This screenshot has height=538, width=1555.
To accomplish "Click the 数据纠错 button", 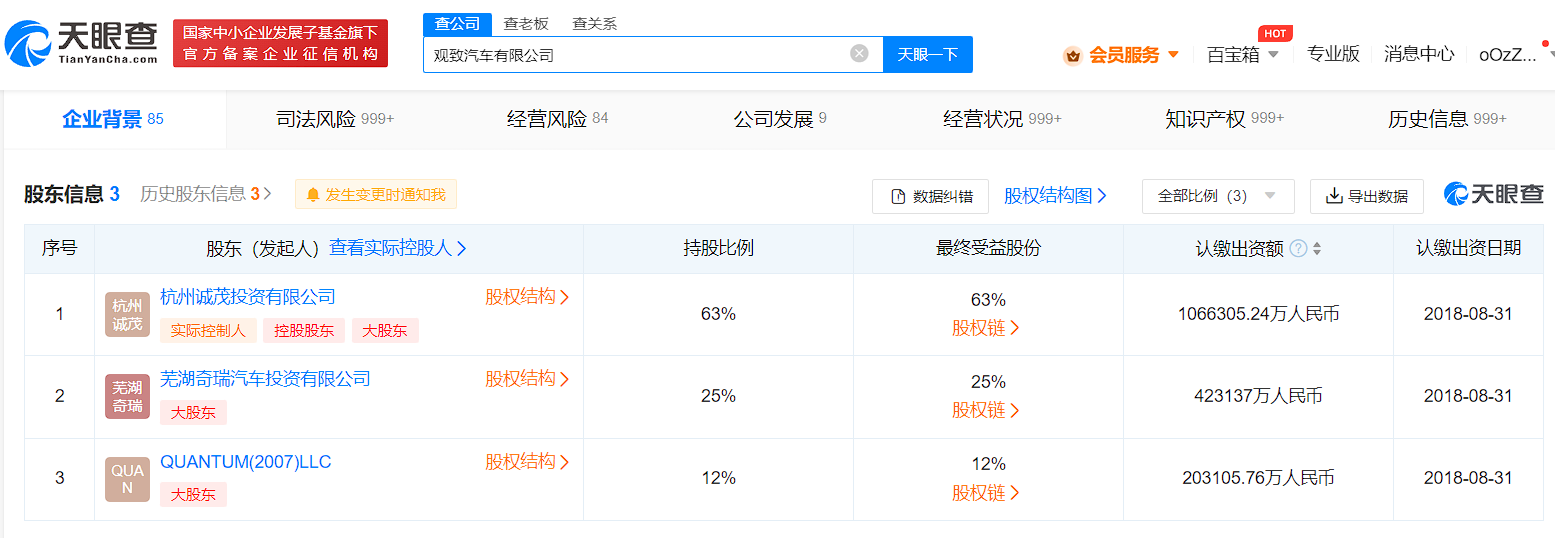I will click(931, 196).
